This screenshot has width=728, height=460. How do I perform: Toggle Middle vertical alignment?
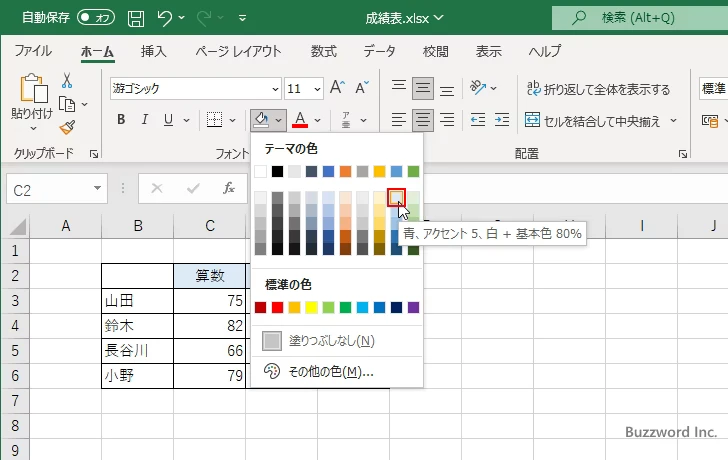422,88
